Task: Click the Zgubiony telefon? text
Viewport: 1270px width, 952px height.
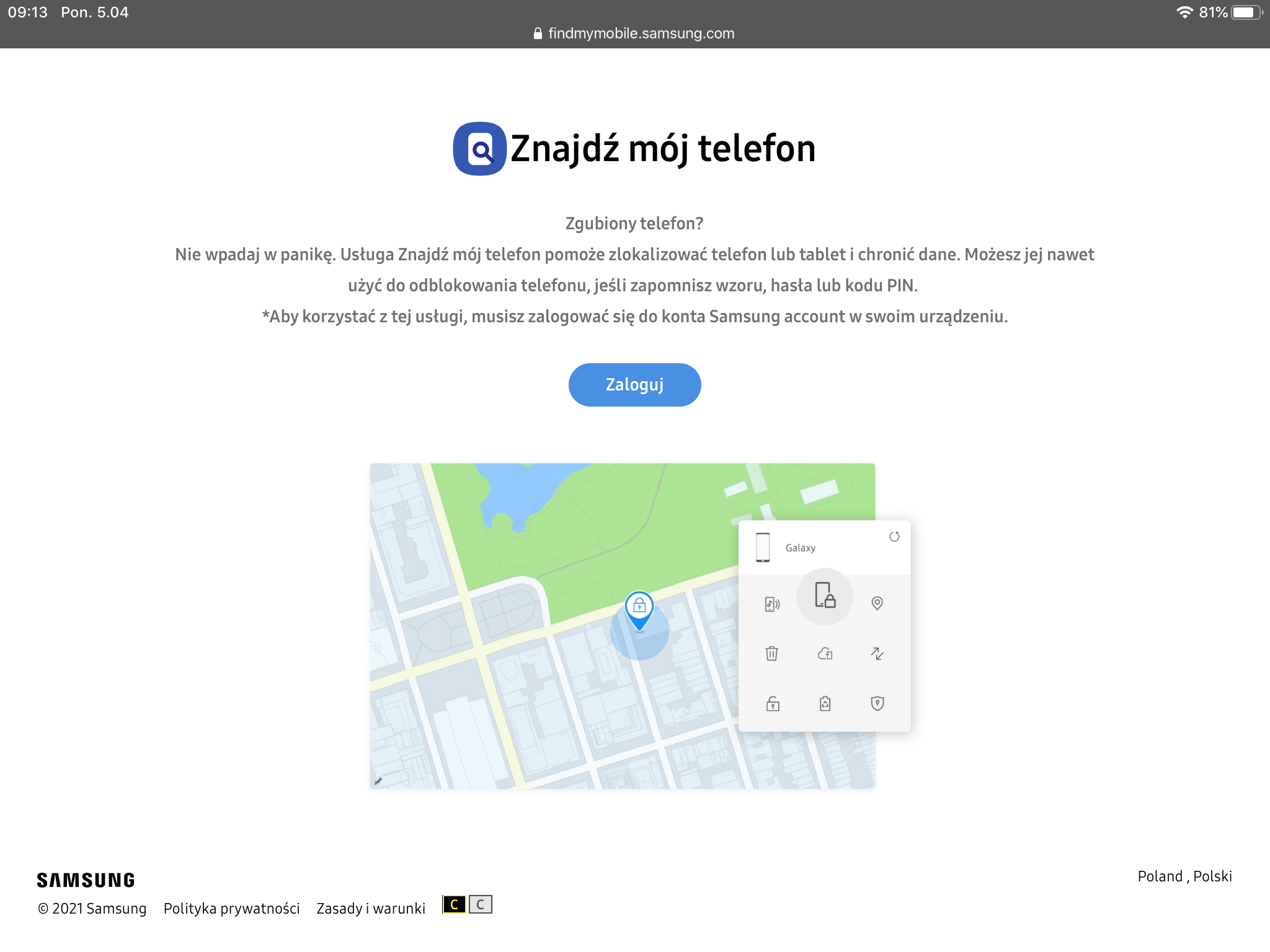Action: click(x=634, y=223)
